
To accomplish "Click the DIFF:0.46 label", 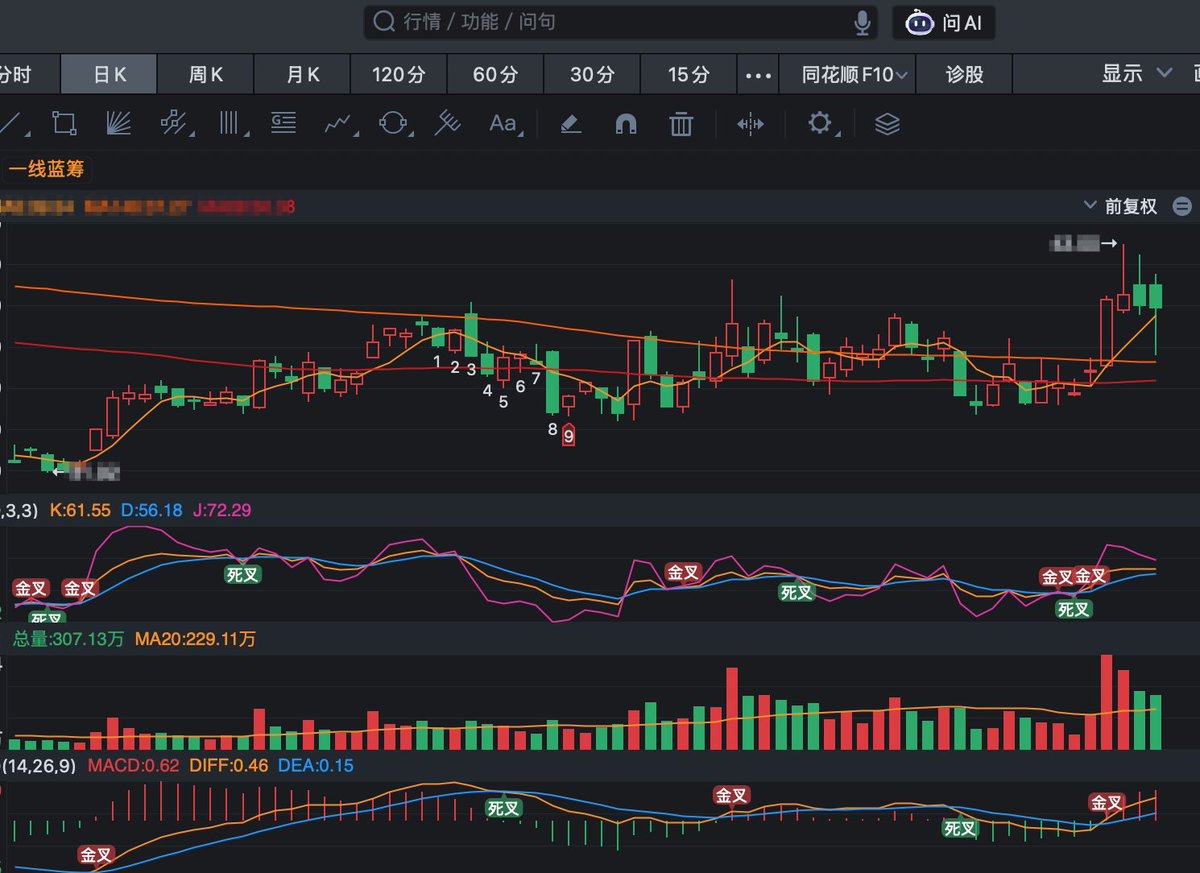I will point(228,765).
